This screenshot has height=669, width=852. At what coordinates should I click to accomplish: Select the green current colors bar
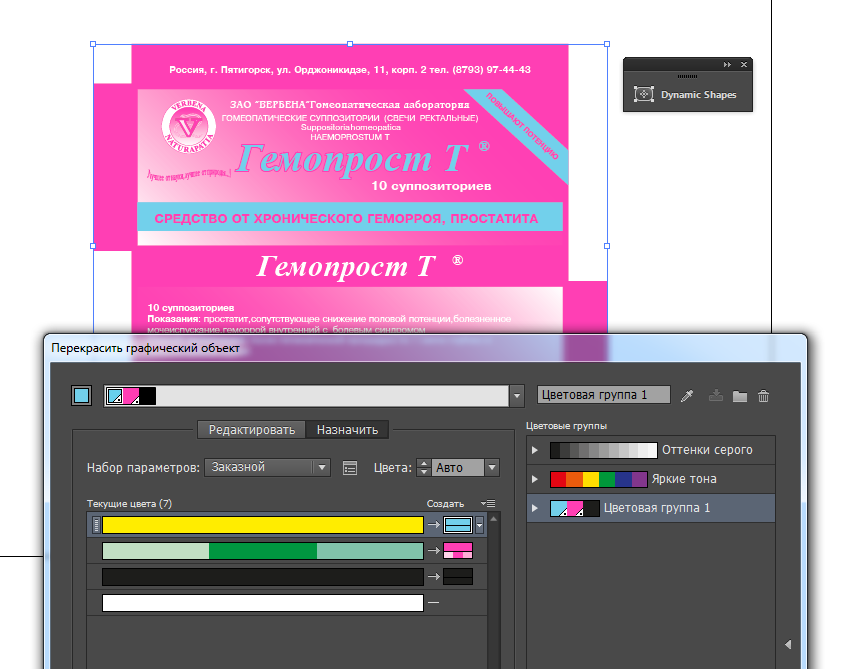(x=263, y=551)
